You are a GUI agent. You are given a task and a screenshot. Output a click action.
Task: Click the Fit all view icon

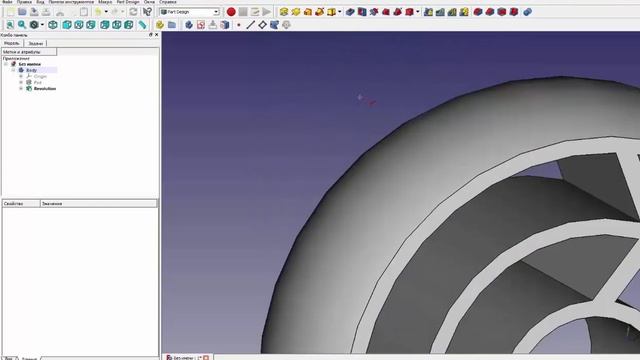10,25
